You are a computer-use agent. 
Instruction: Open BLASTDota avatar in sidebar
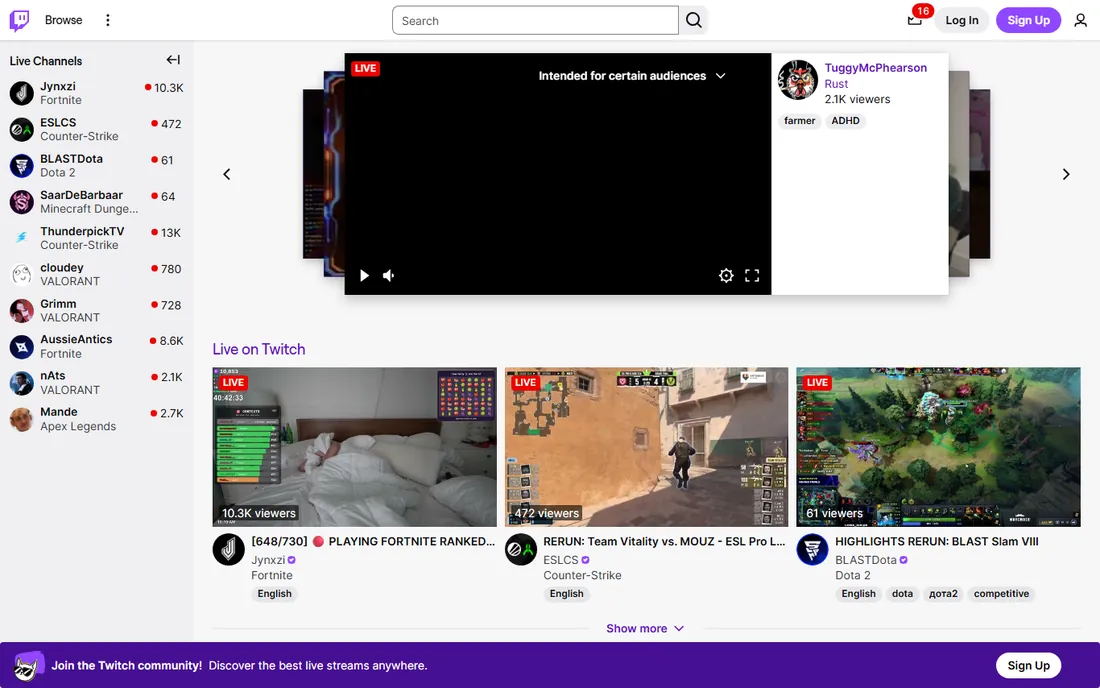22,166
